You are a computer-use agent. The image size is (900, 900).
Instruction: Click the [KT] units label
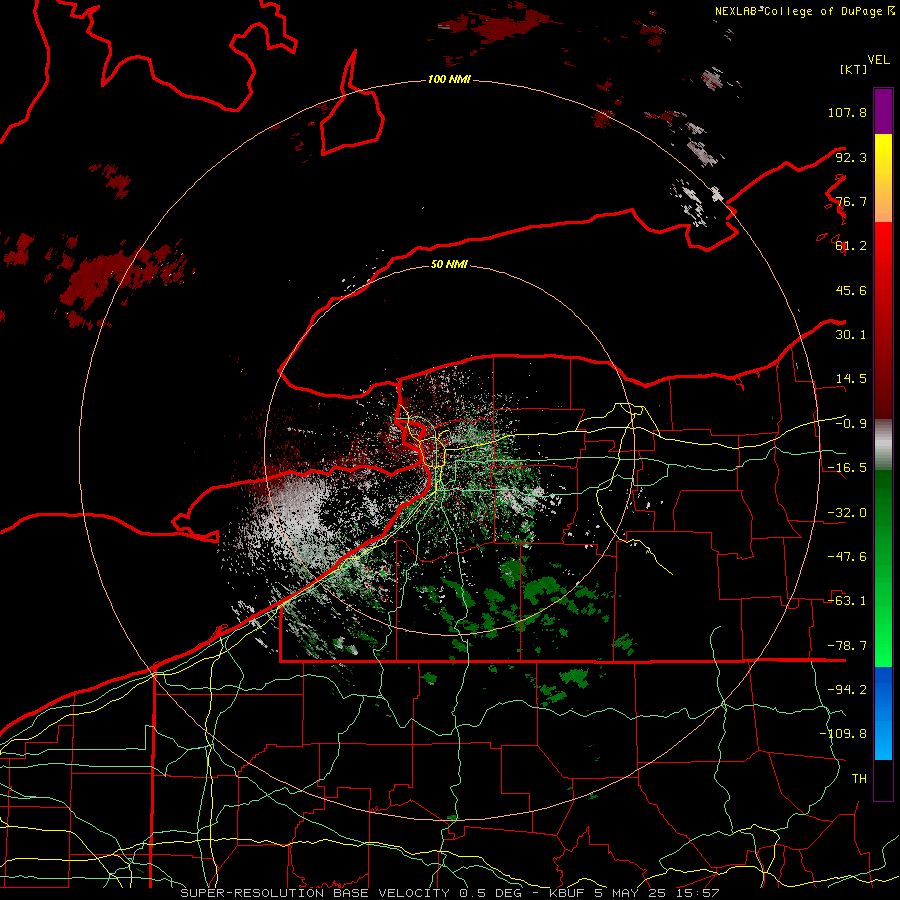pyautogui.click(x=854, y=69)
